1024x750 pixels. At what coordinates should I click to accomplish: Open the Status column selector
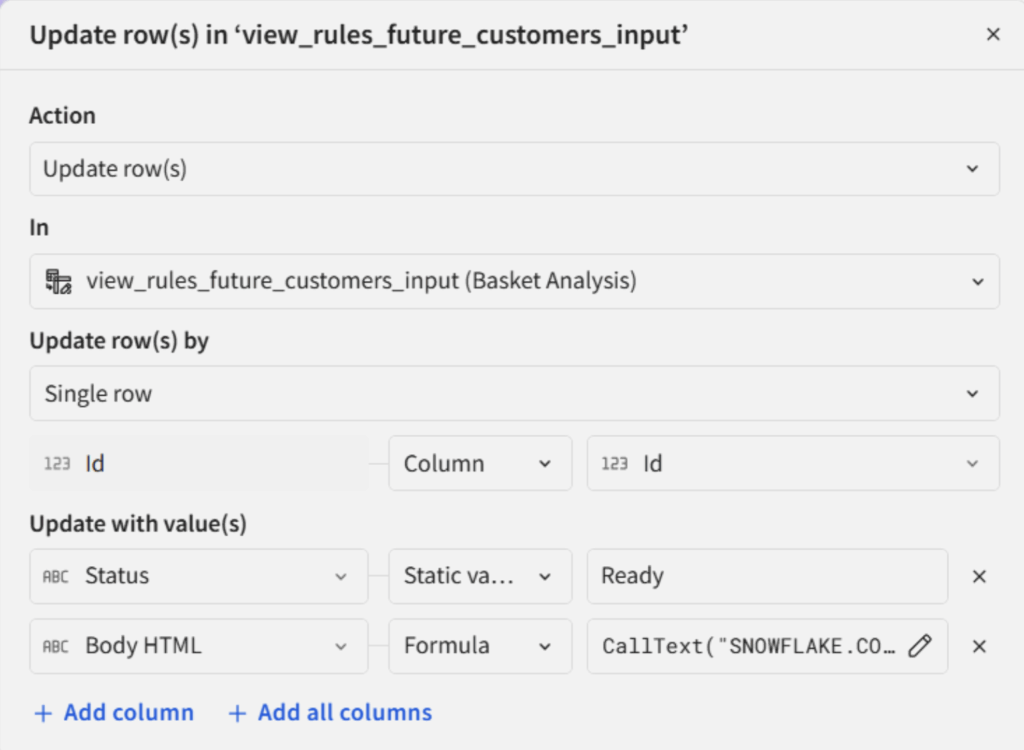click(198, 577)
